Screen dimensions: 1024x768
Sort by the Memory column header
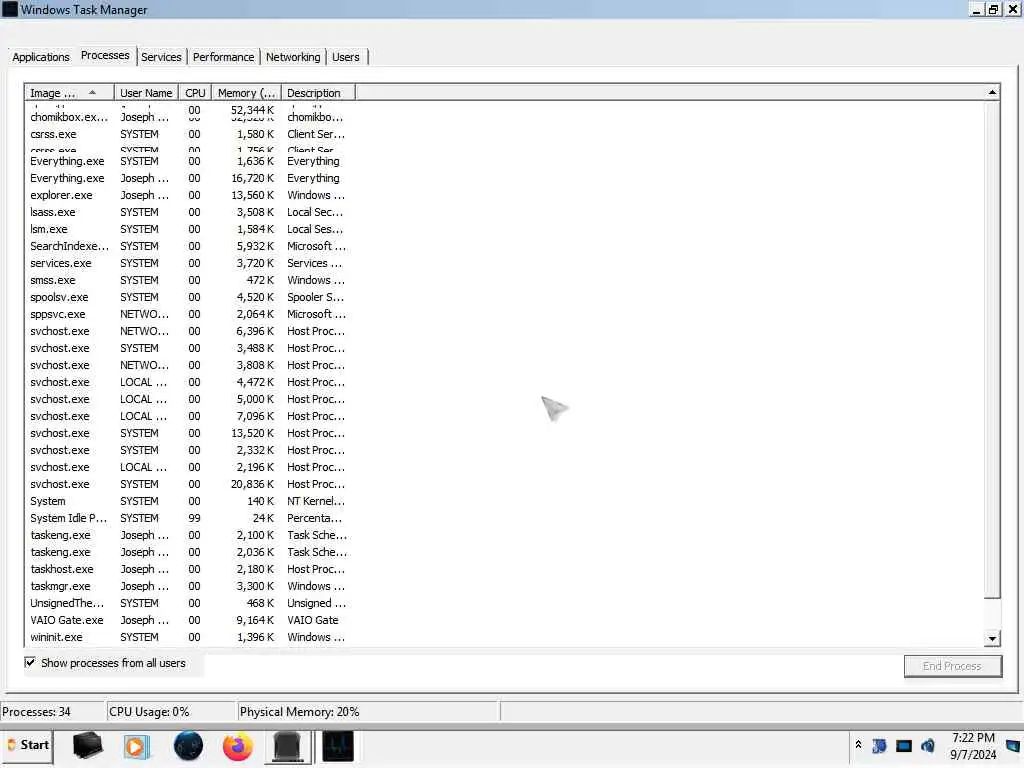246,93
